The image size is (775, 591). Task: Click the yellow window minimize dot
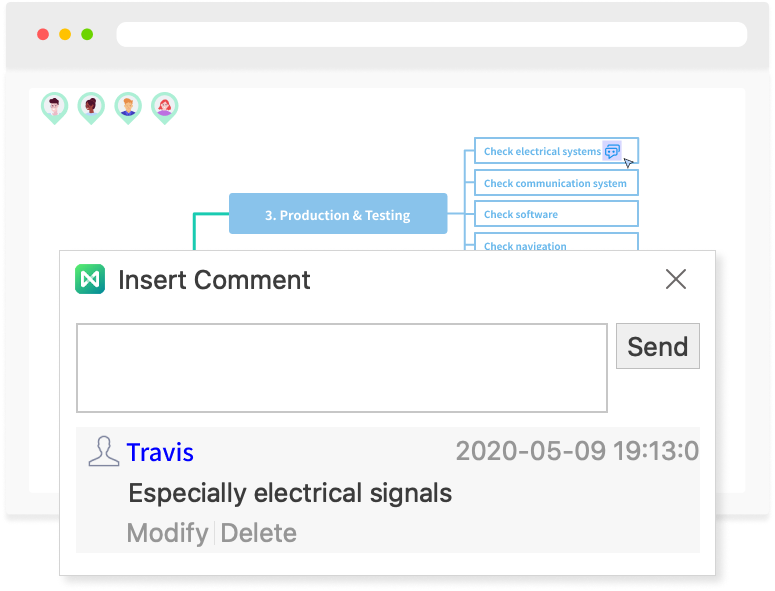[x=65, y=34]
